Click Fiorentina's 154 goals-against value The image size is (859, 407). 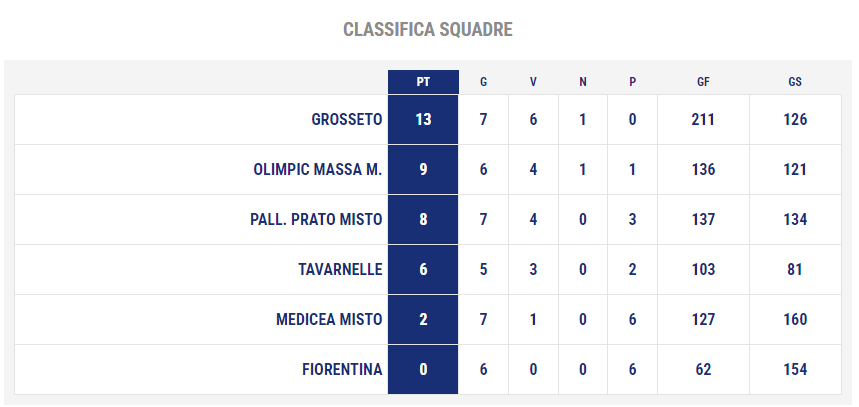click(795, 370)
